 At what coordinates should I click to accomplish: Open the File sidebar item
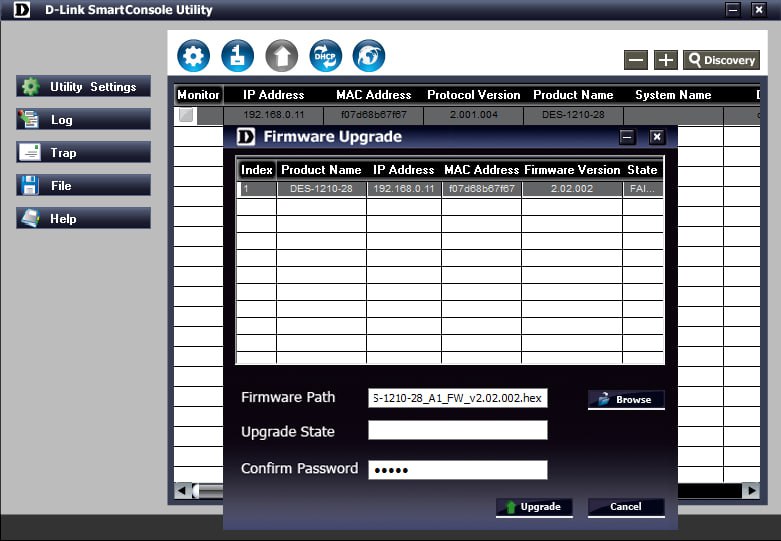pyautogui.click(x=83, y=185)
